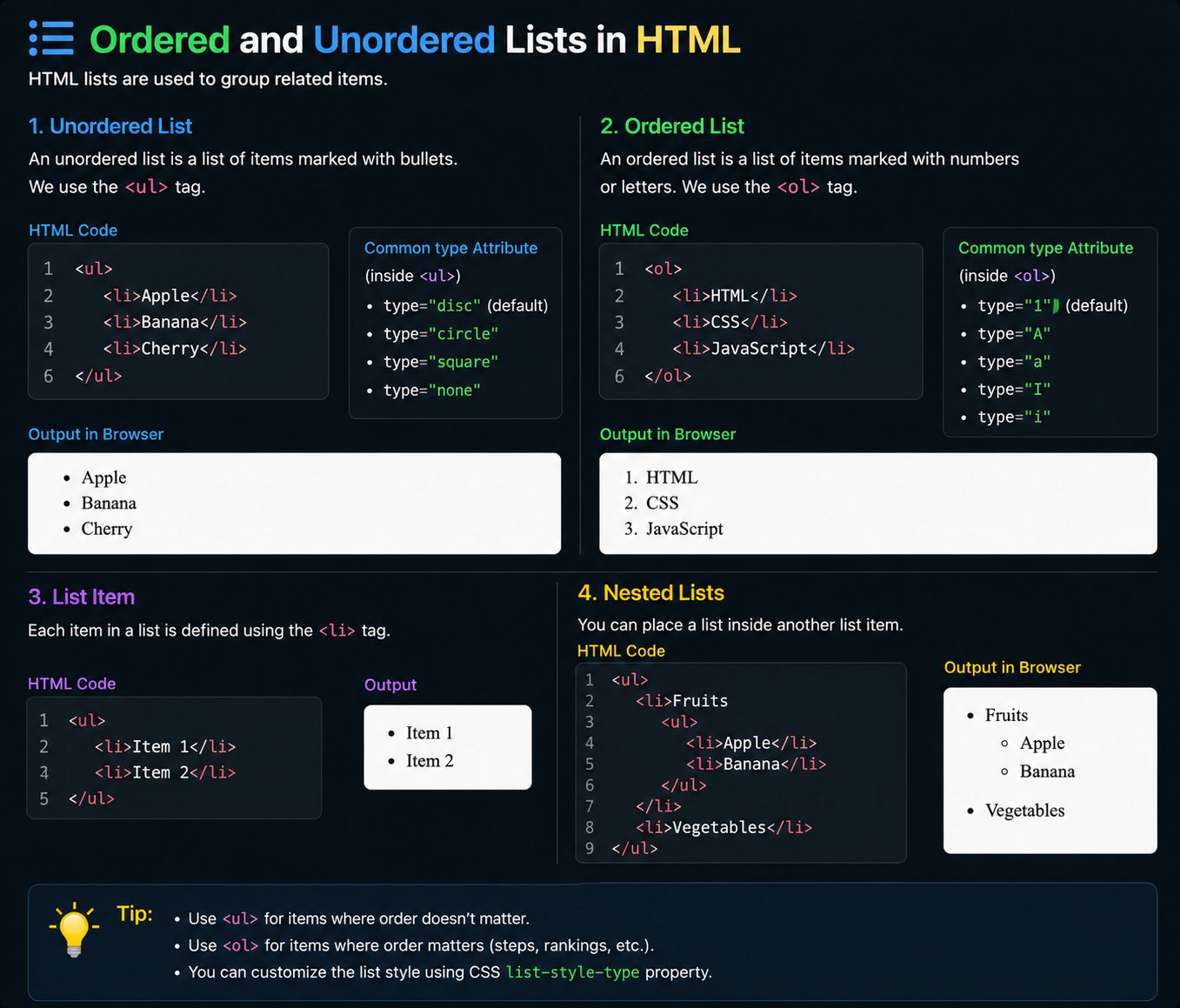Click code line "<li>HTML</li>"
Viewport: 1180px width, 1008px height.
[x=735, y=296]
